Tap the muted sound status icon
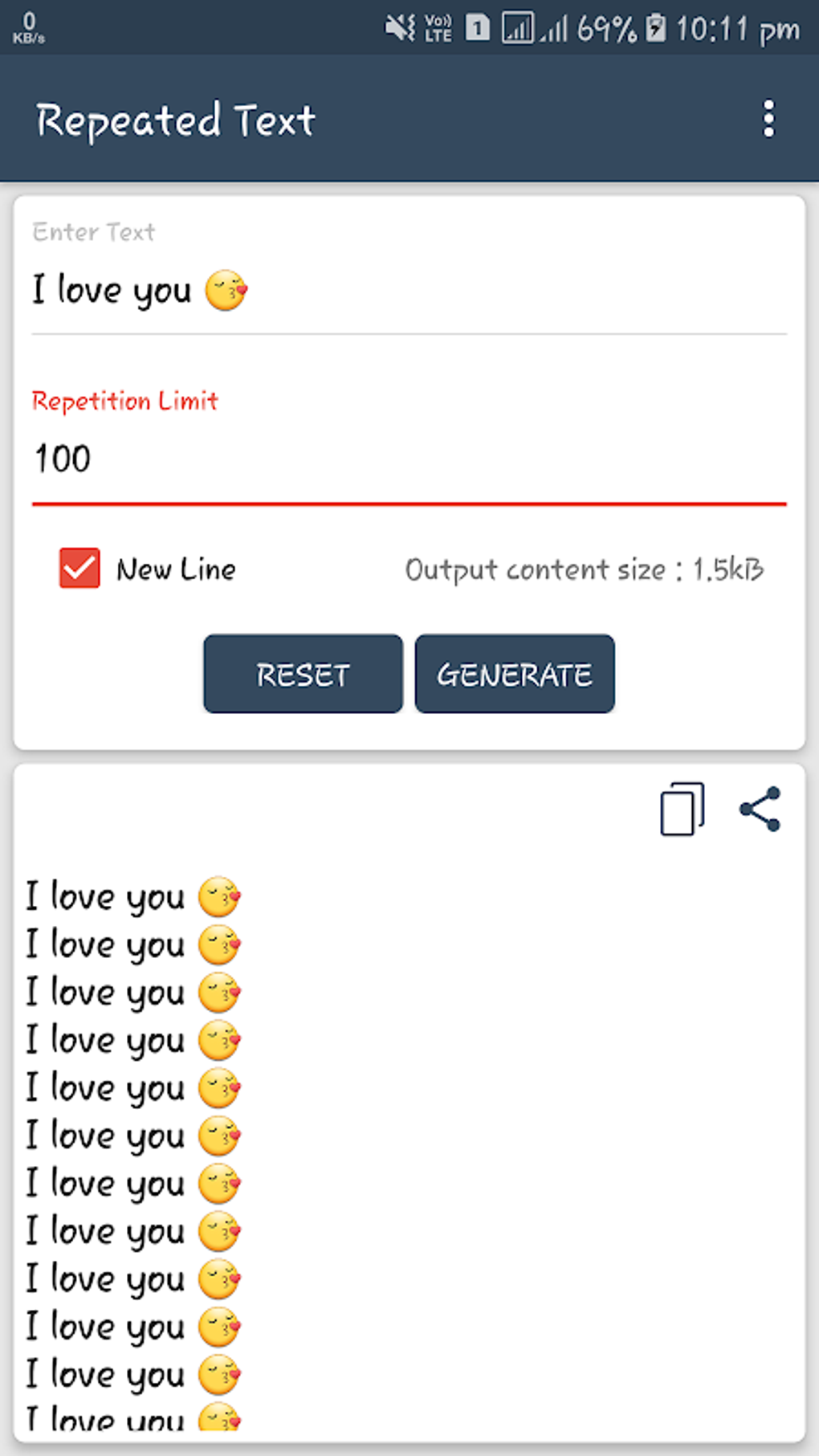Viewport: 819px width, 1456px height. coord(399,29)
